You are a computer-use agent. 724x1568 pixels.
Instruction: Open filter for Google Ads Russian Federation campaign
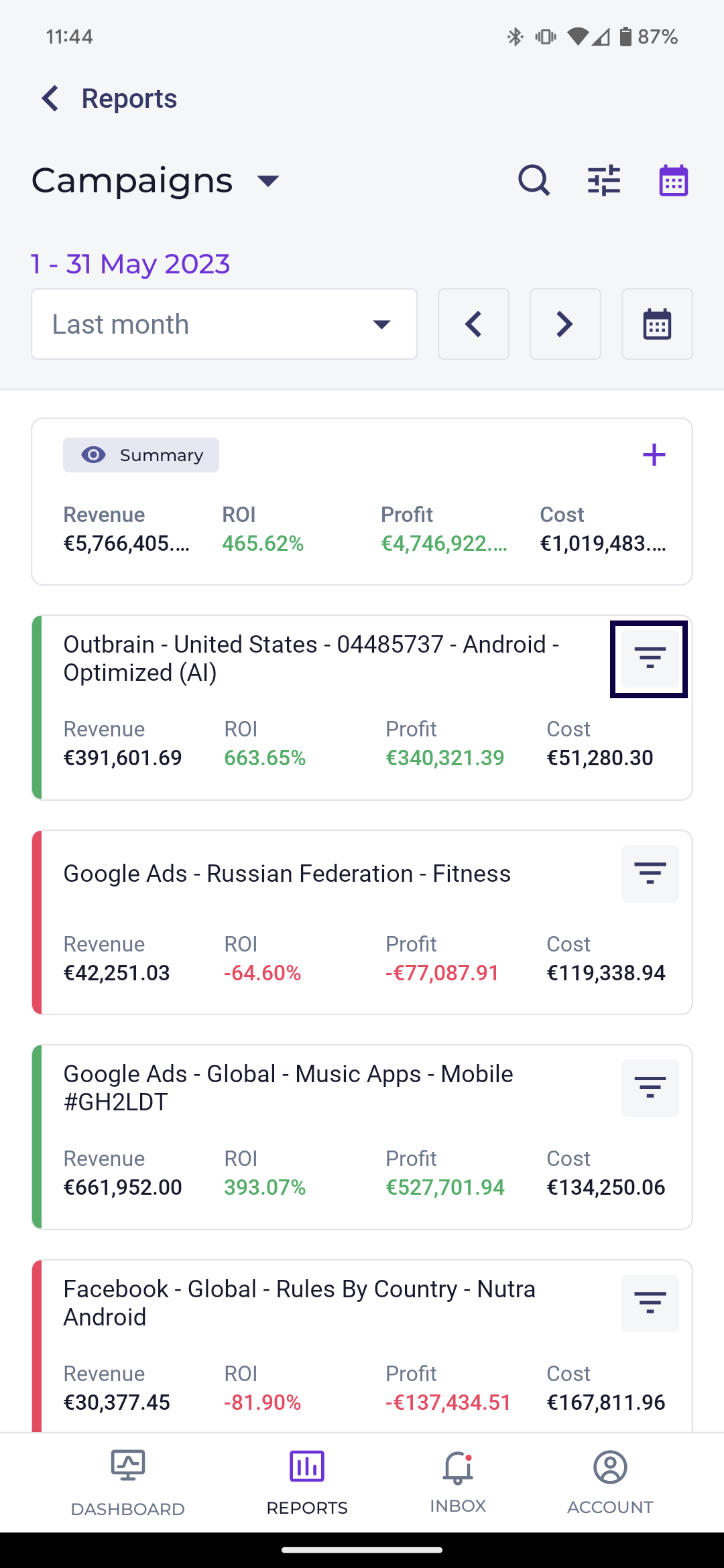coord(650,874)
